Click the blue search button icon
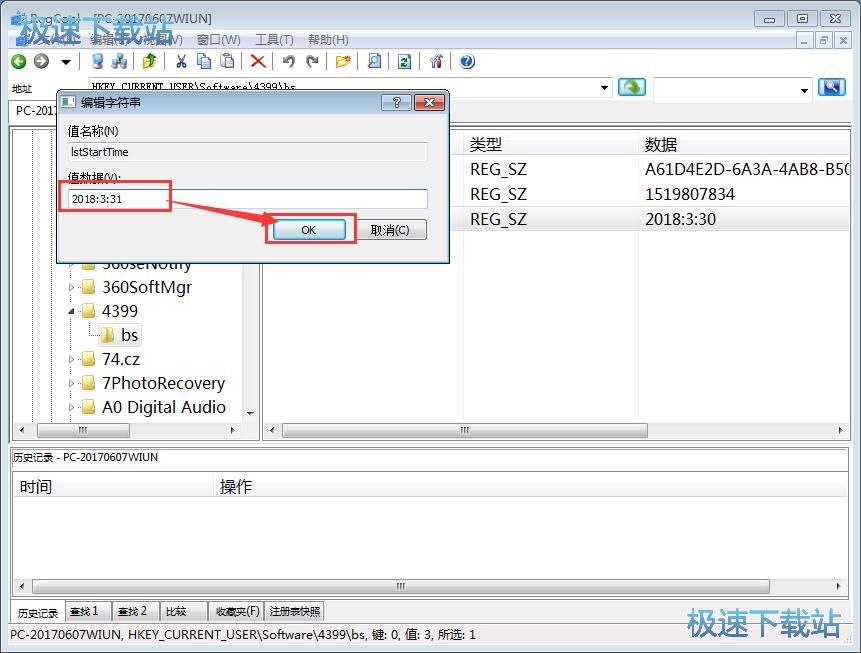This screenshot has width=861, height=653. [x=831, y=87]
